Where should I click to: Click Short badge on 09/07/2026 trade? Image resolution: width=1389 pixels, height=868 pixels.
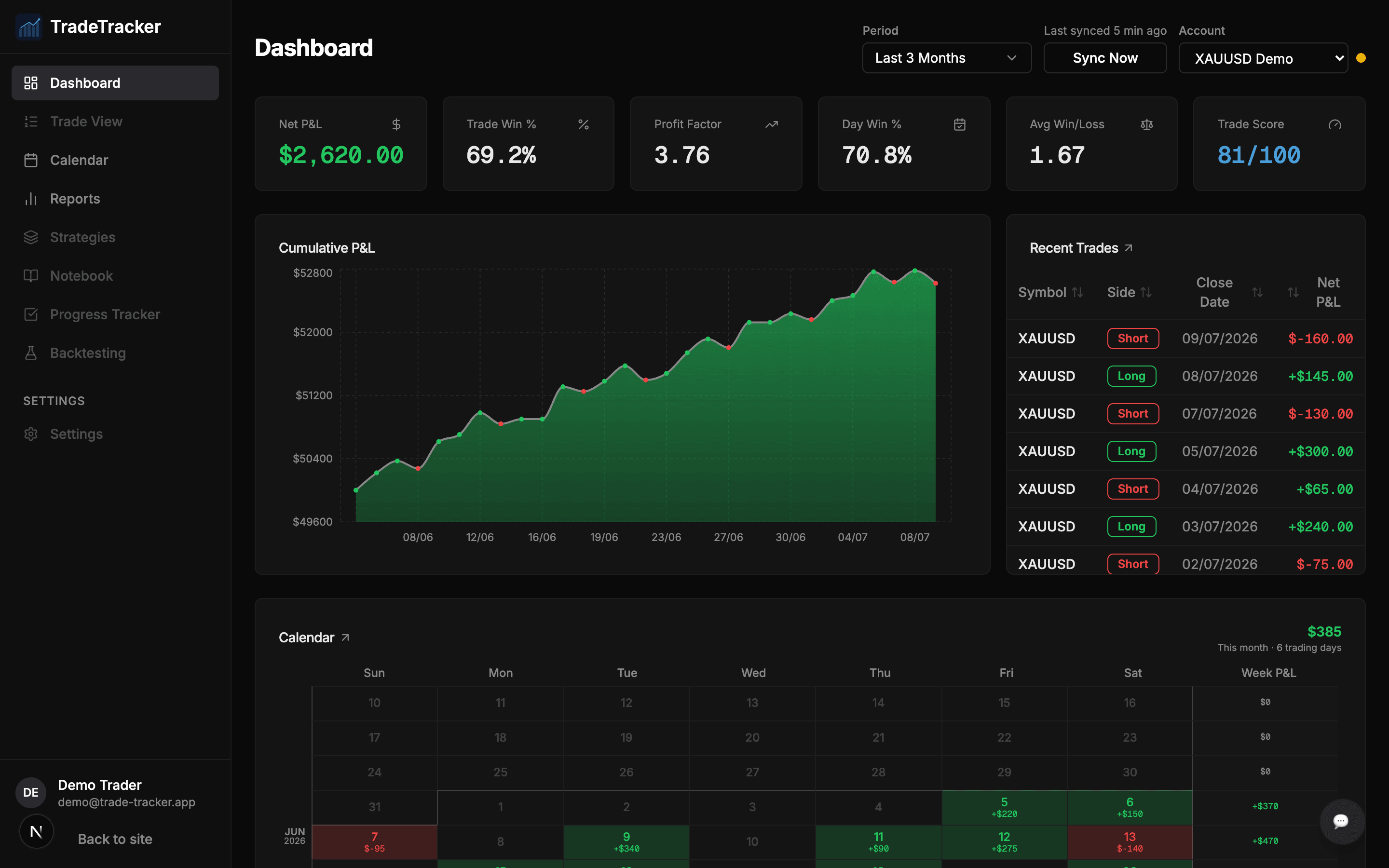pyautogui.click(x=1133, y=338)
